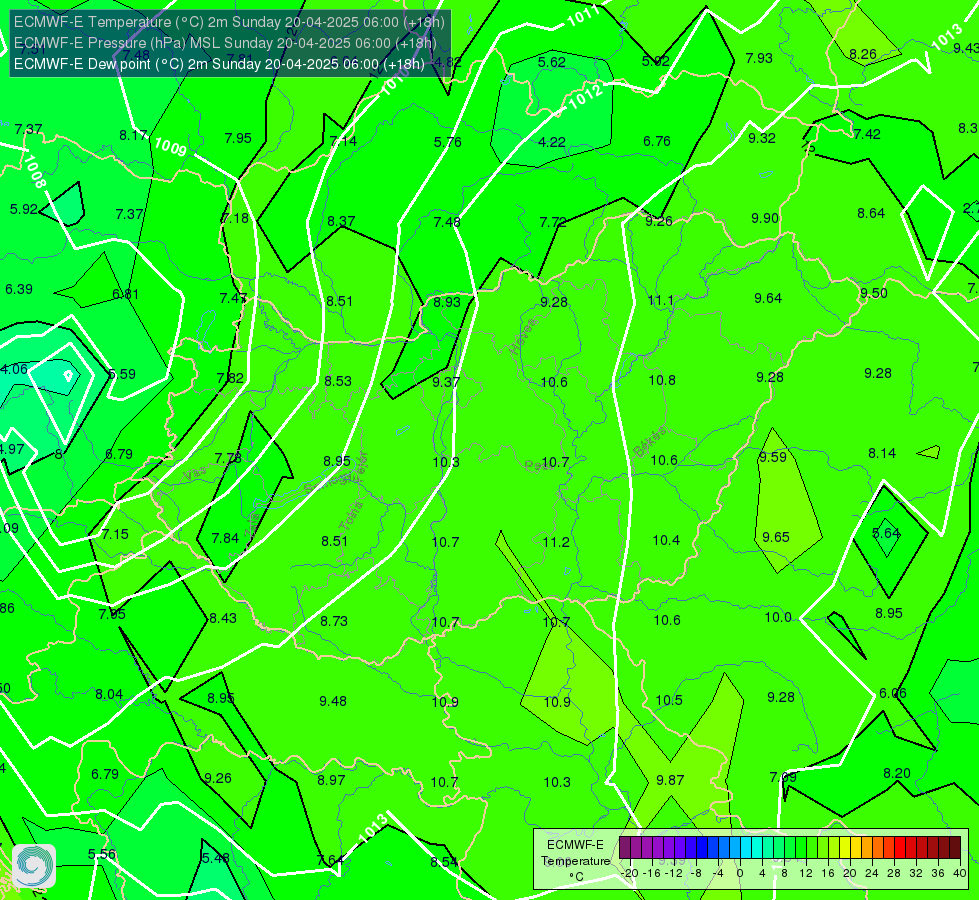The height and width of the screenshot is (900, 979).
Task: Click the 5.62 temperature value
Action: (552, 62)
